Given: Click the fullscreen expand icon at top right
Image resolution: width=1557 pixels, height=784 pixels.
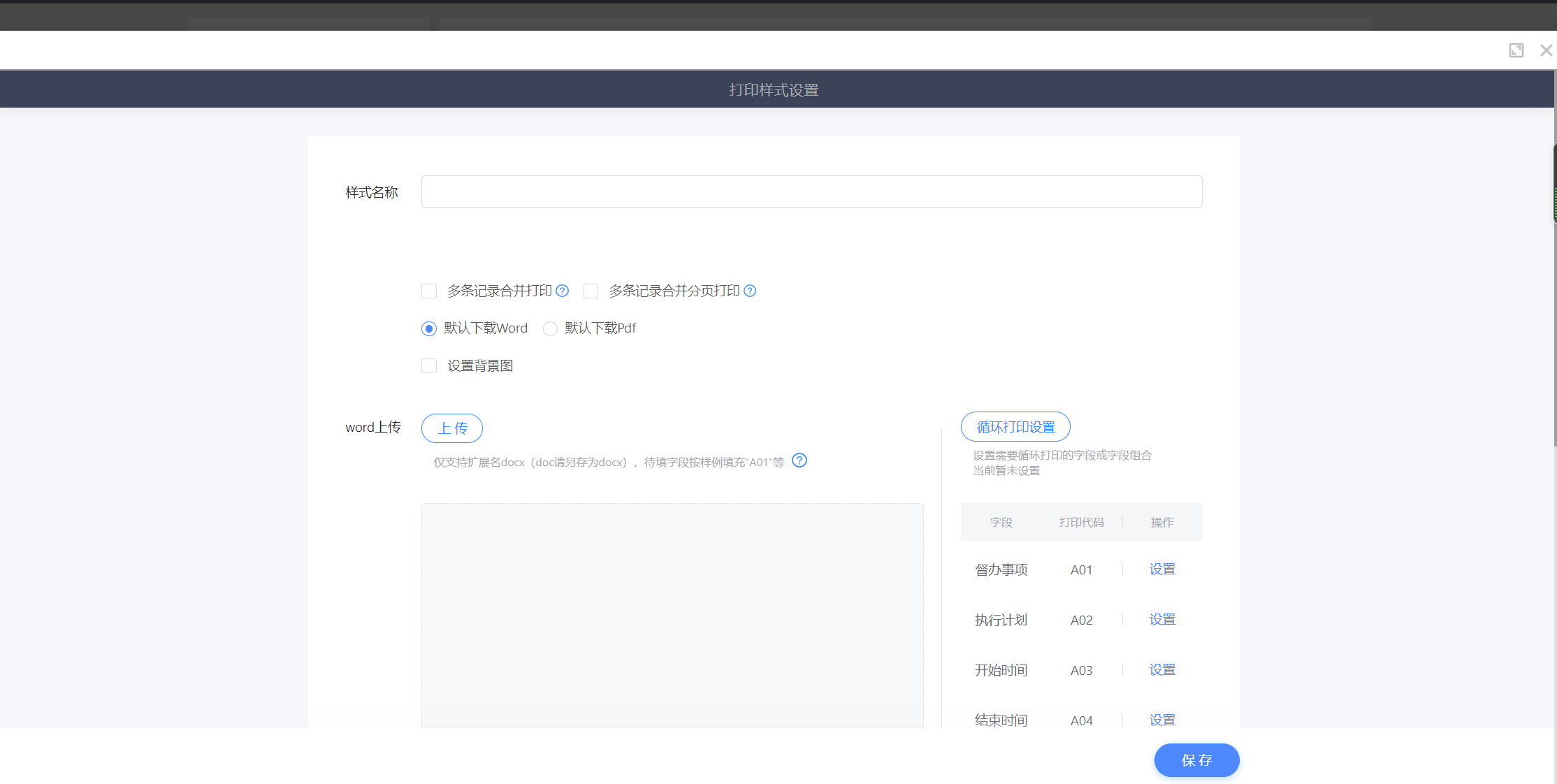Looking at the screenshot, I should coord(1516,50).
